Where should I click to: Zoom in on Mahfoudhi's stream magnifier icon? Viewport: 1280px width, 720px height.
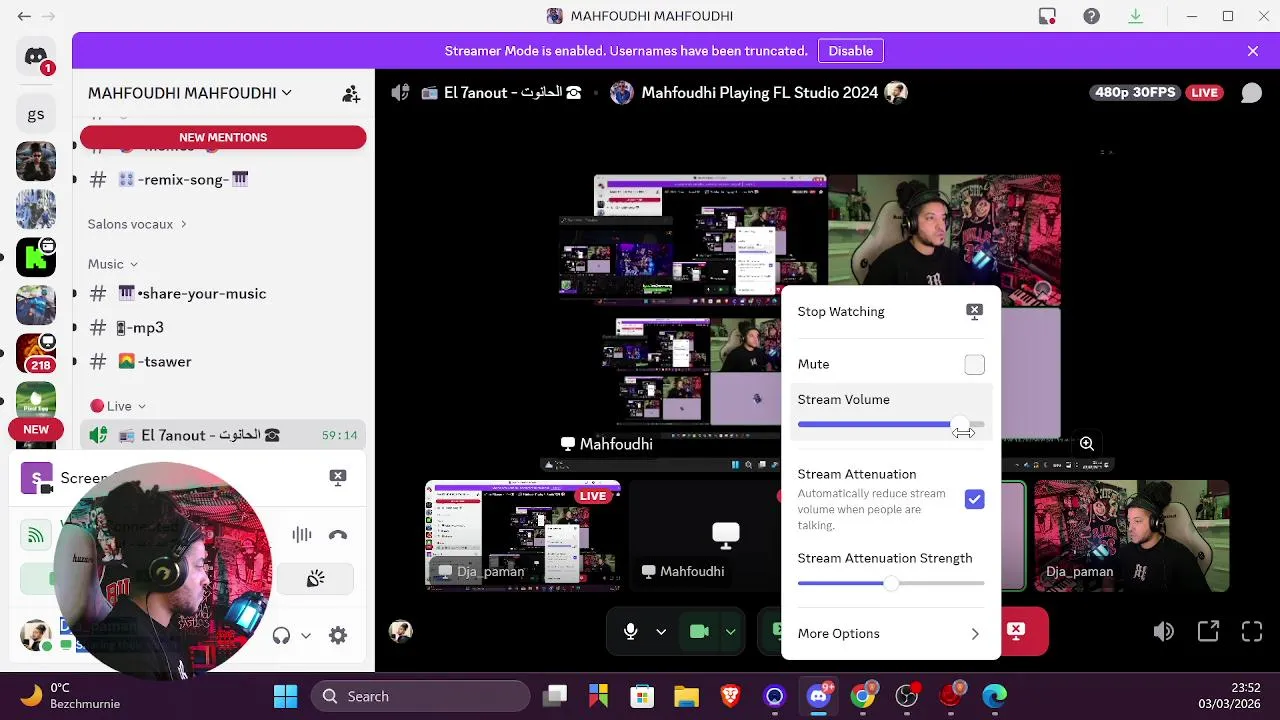[x=1086, y=444]
